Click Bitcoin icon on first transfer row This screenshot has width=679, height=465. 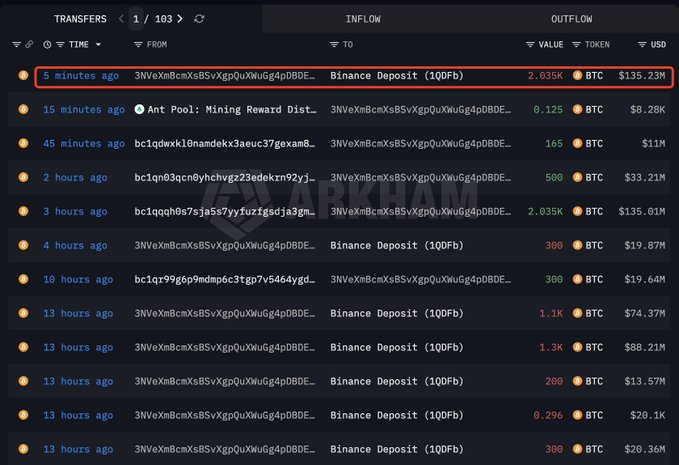tap(23, 76)
